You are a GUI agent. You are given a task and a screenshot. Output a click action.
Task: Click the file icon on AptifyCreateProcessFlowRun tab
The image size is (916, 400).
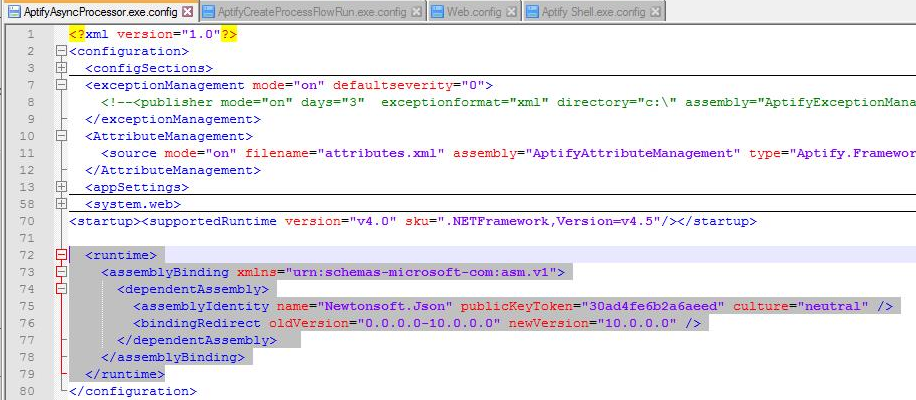click(208, 11)
